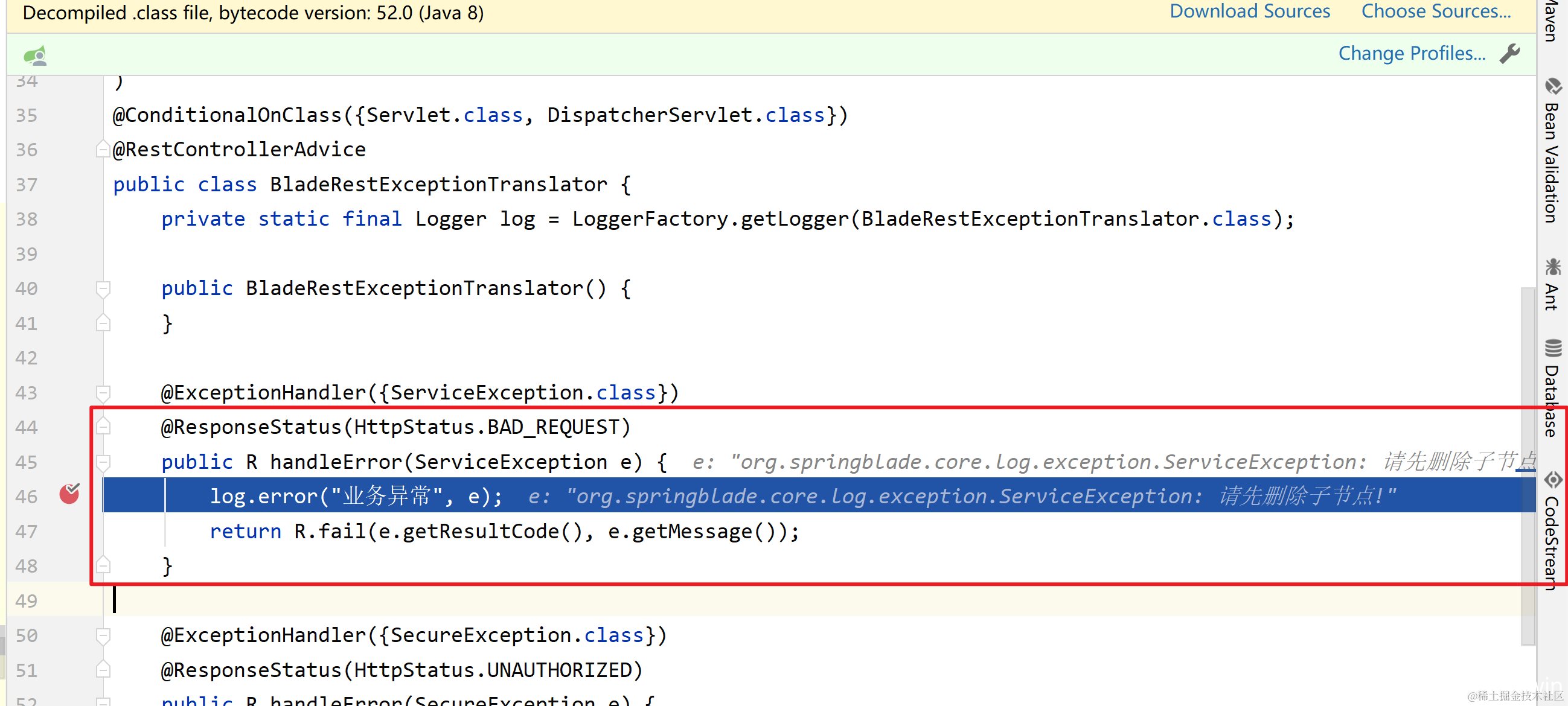Image resolution: width=1568 pixels, height=706 pixels.
Task: Click the wrench settings icon beside Change Profiles
Action: pos(1509,54)
